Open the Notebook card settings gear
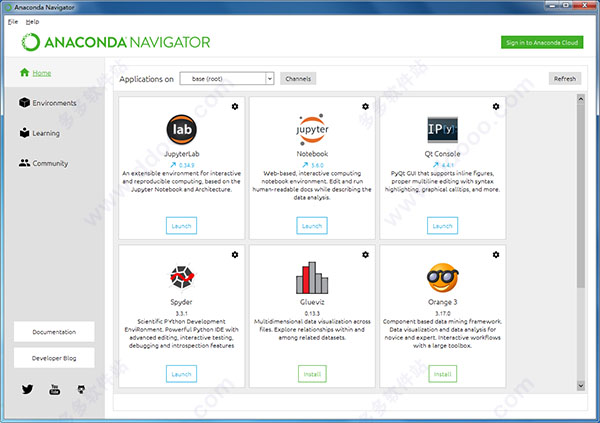The image size is (600, 423). 365,106
